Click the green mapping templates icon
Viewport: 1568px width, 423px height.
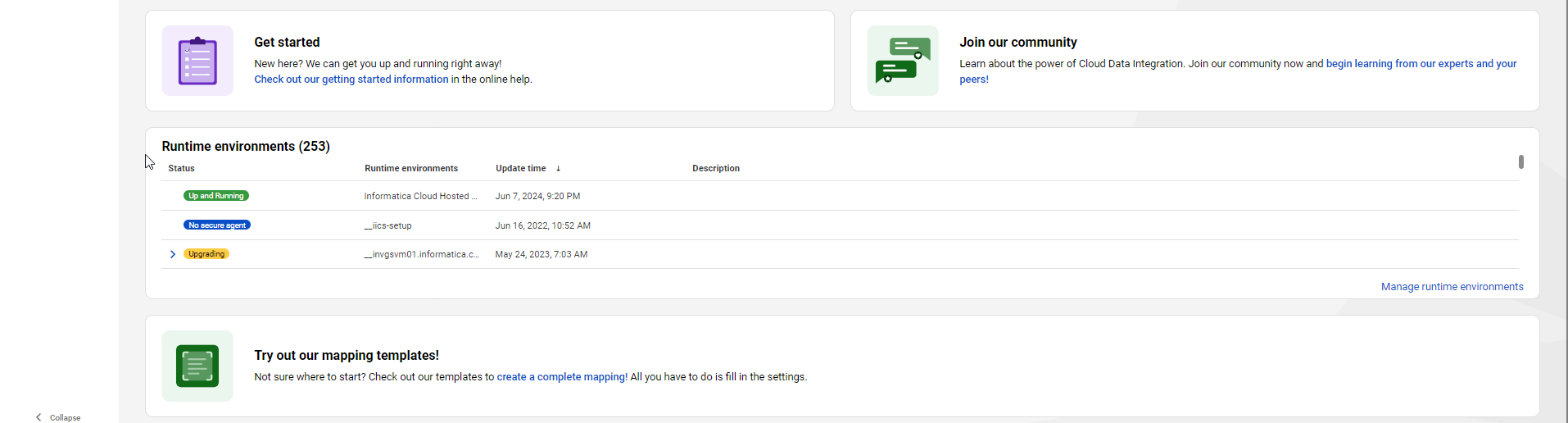pyautogui.click(x=197, y=366)
